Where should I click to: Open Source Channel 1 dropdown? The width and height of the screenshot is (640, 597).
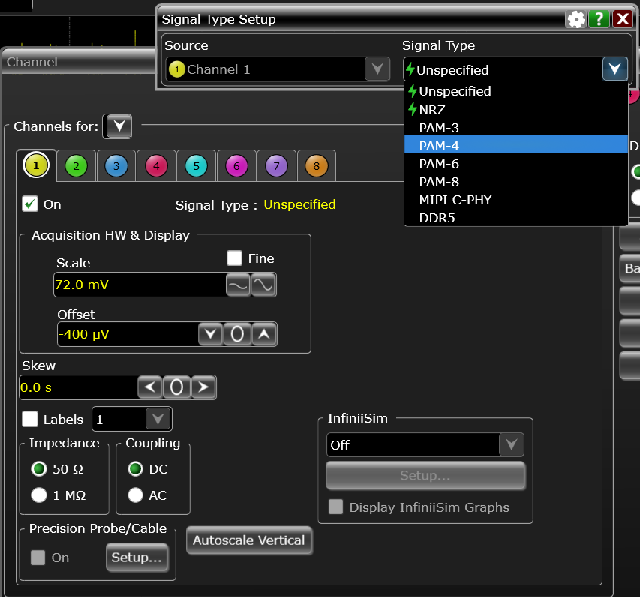point(377,69)
